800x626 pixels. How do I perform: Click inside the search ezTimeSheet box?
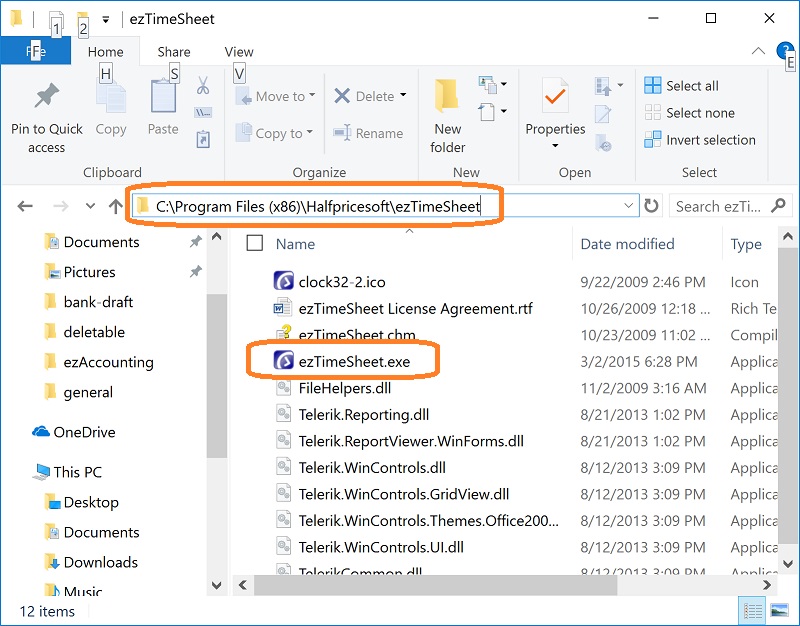[x=716, y=205]
